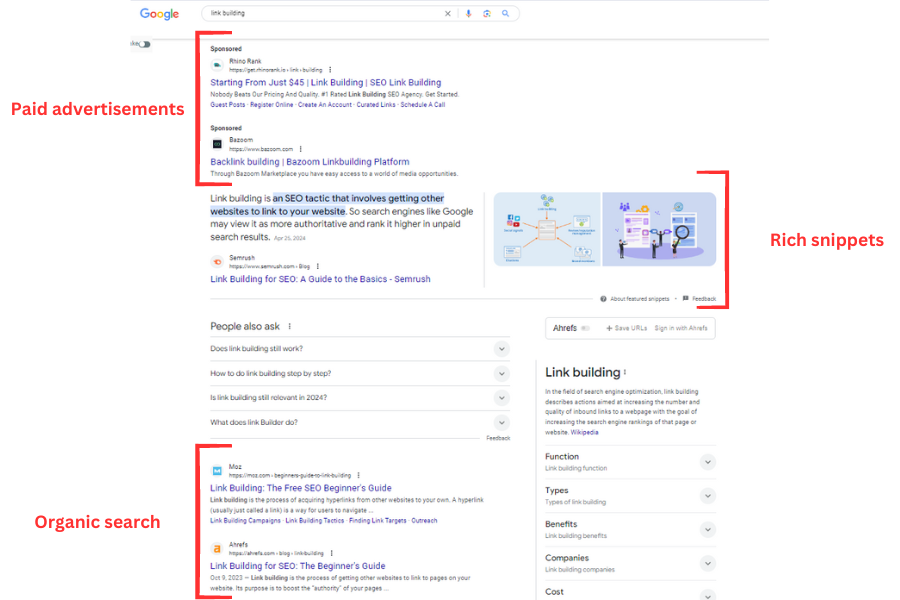
Task: Open Rhino Rank ad options menu
Action: 330,70
